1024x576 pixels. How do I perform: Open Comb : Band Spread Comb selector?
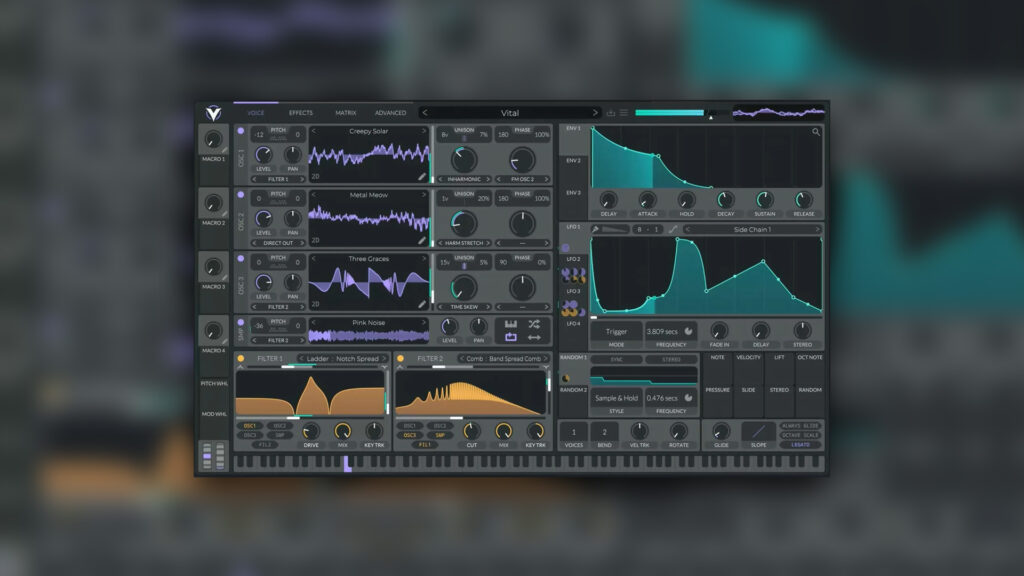(503, 359)
